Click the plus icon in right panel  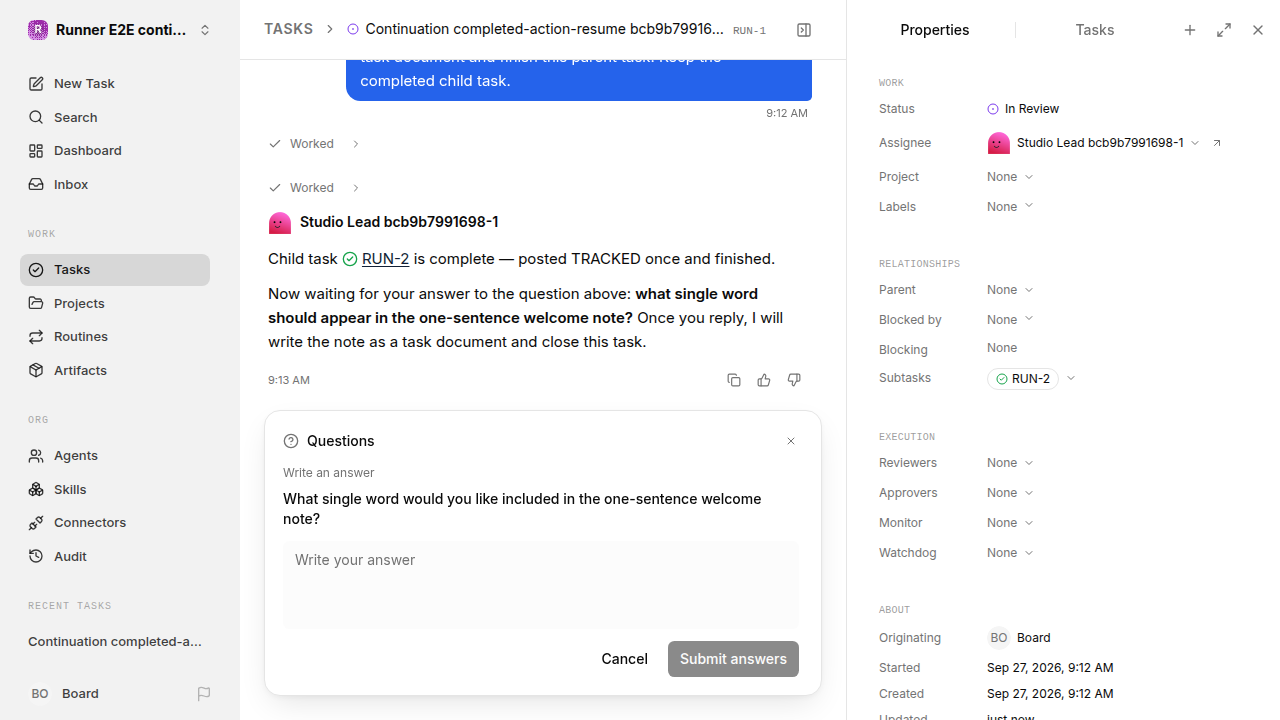(x=1190, y=30)
